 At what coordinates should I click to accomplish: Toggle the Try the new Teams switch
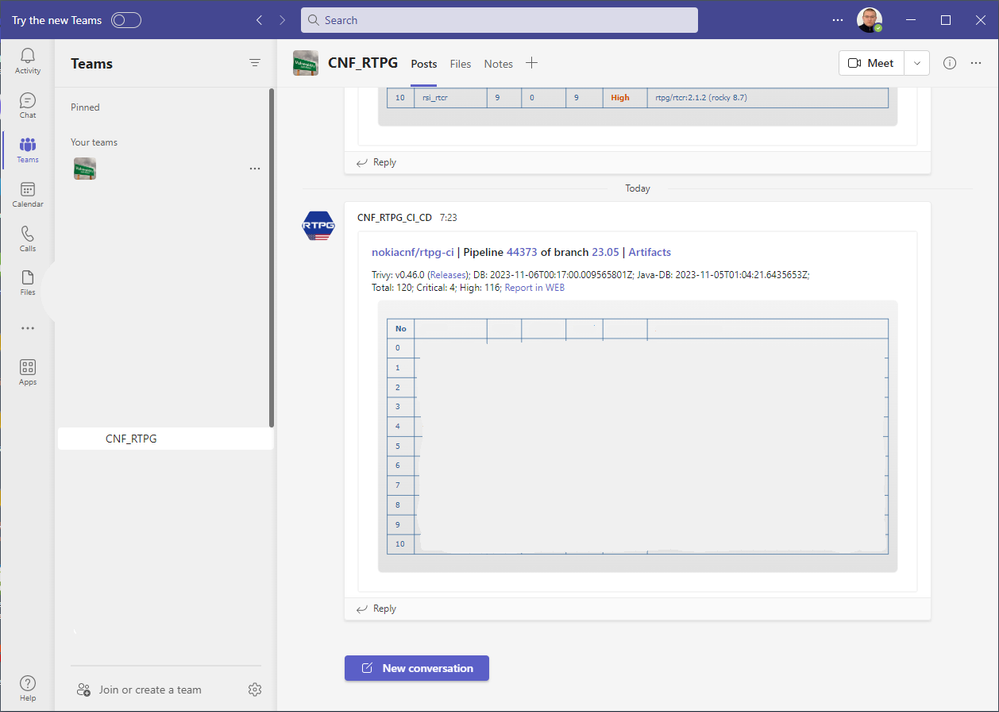pos(126,20)
